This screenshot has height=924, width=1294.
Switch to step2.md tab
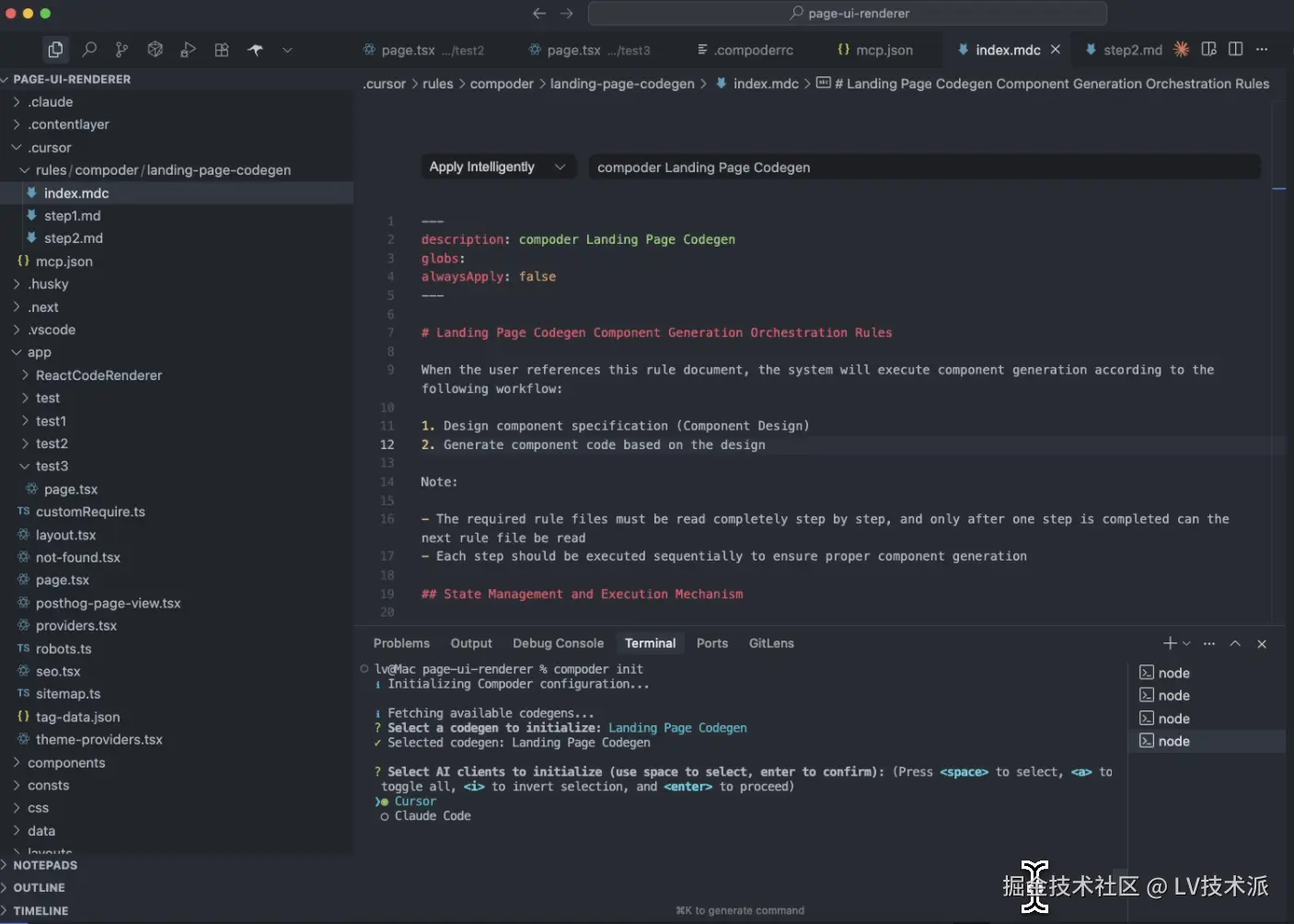tap(1125, 50)
